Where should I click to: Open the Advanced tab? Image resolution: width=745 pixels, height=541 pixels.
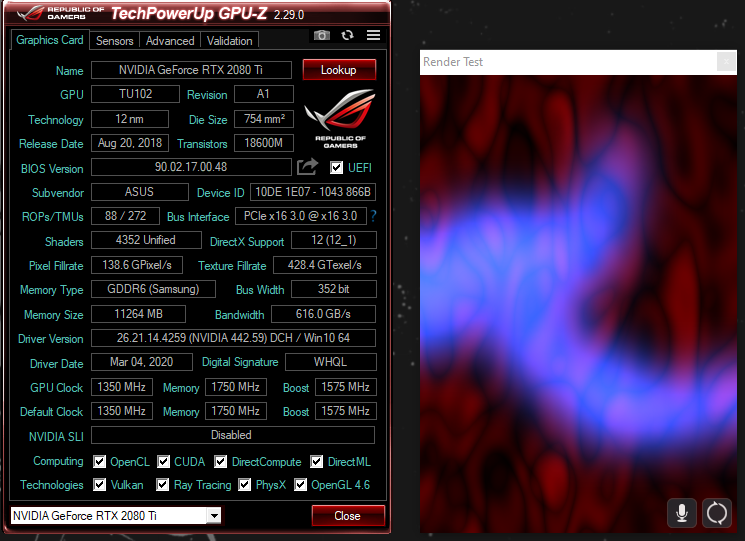(x=170, y=41)
